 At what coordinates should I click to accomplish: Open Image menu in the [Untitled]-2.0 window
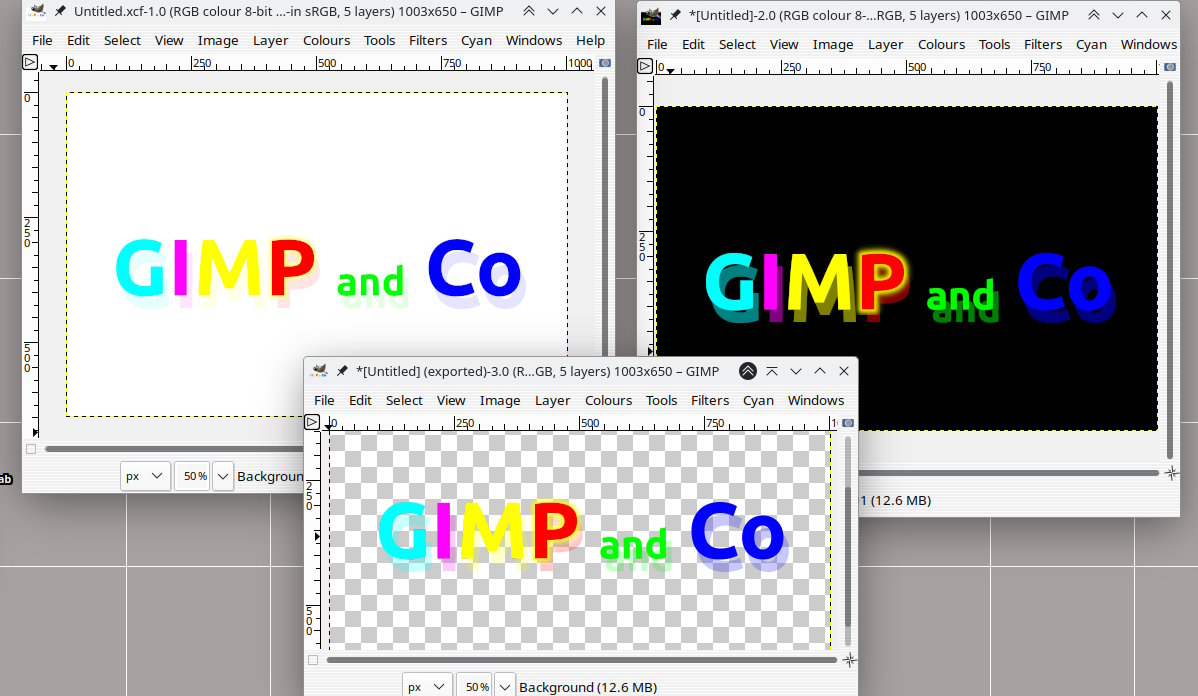coord(833,44)
